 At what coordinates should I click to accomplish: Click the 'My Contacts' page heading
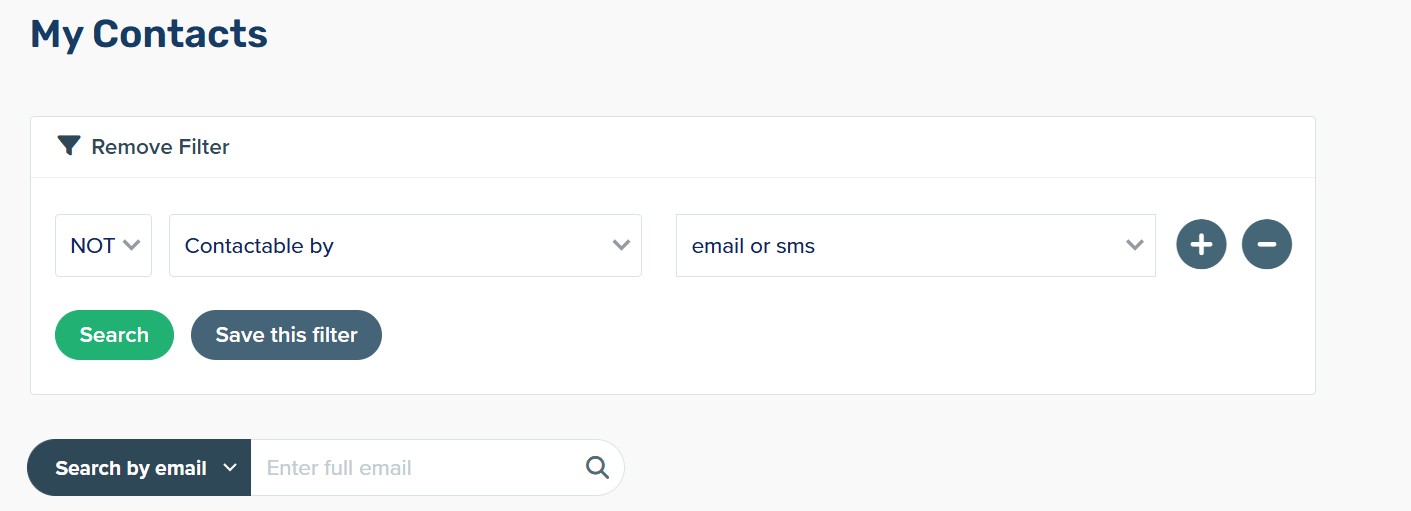tap(149, 35)
